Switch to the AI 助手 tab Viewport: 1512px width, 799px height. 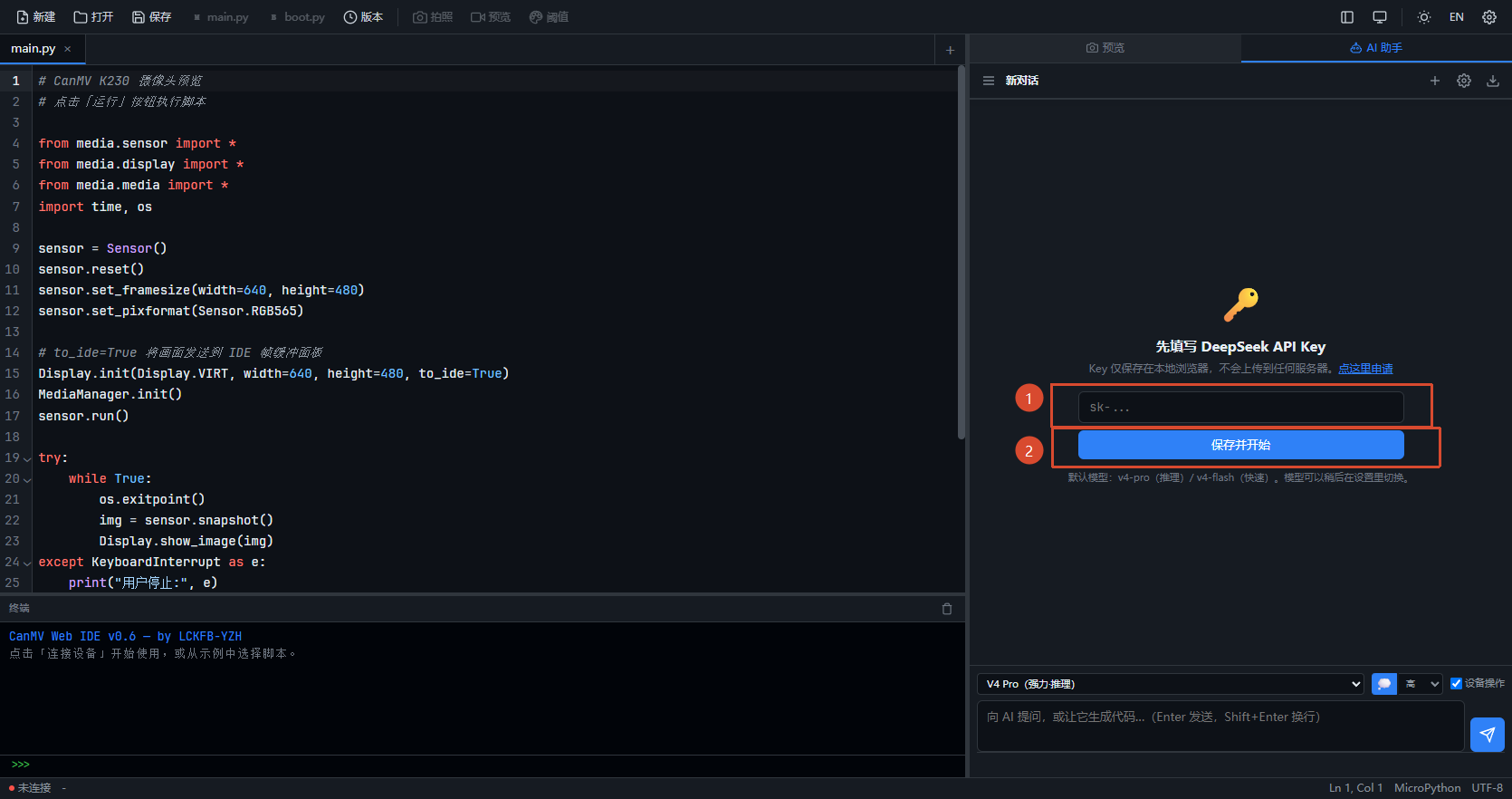1376,48
